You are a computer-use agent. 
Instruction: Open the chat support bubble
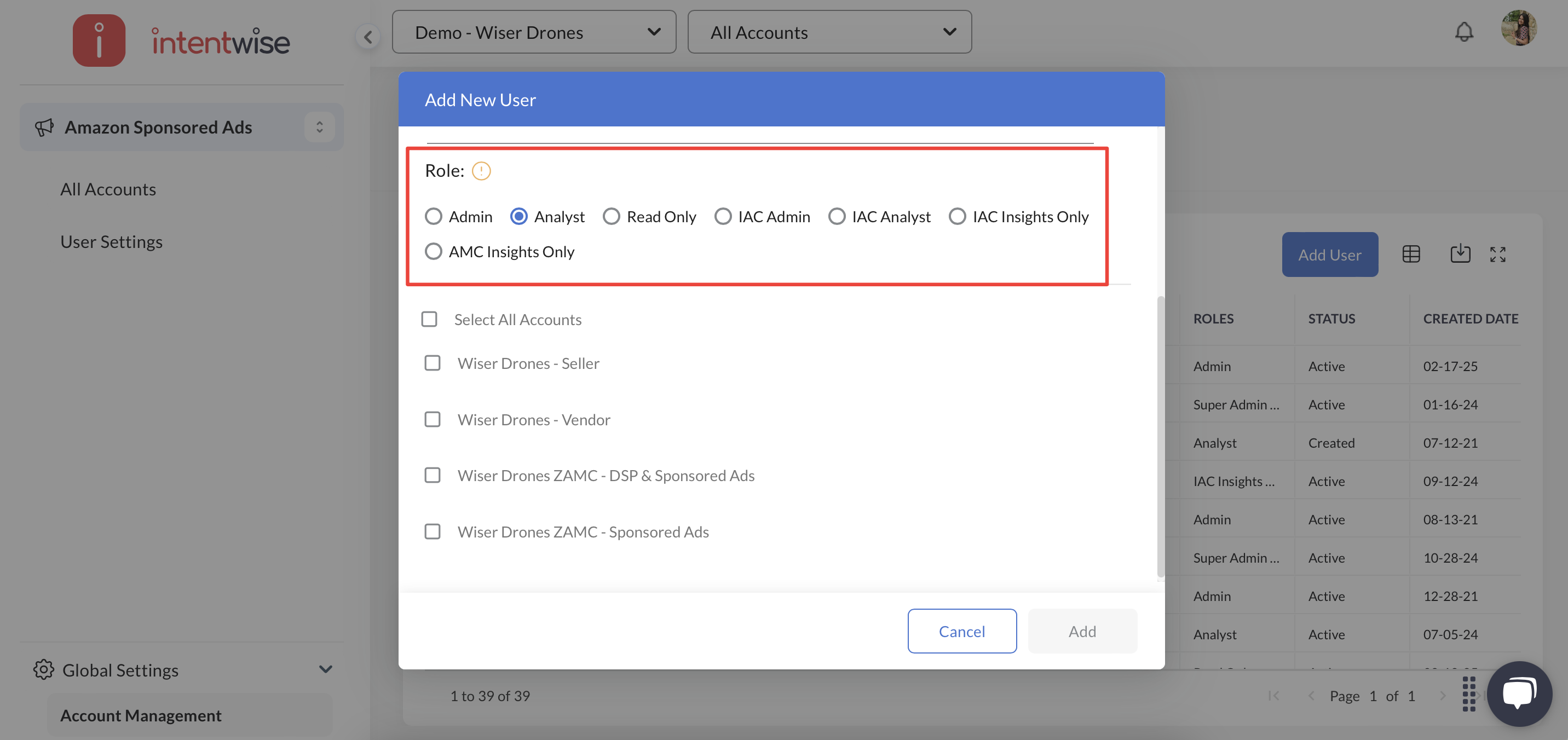(1519, 694)
